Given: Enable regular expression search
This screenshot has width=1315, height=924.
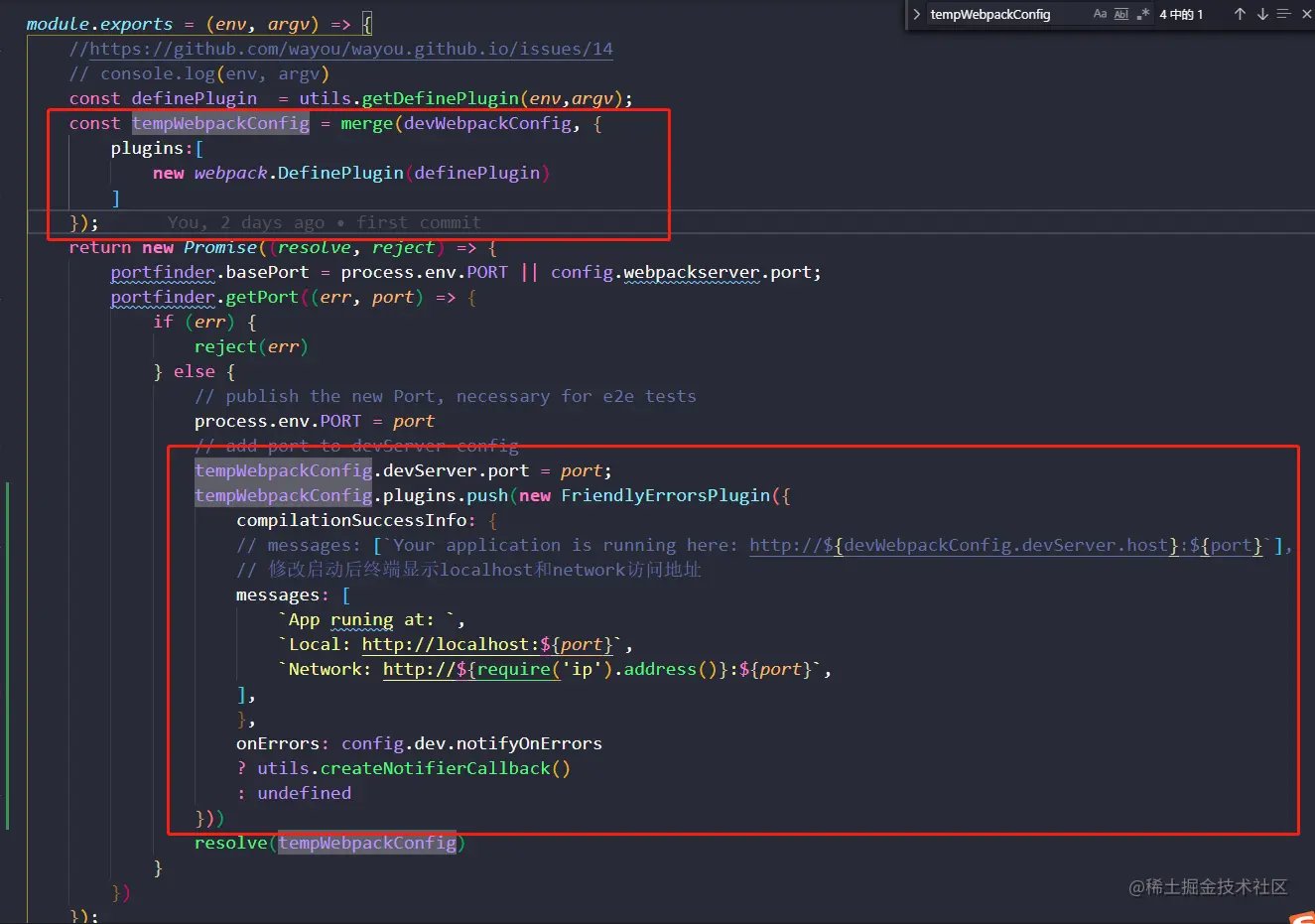Looking at the screenshot, I should click(1143, 14).
